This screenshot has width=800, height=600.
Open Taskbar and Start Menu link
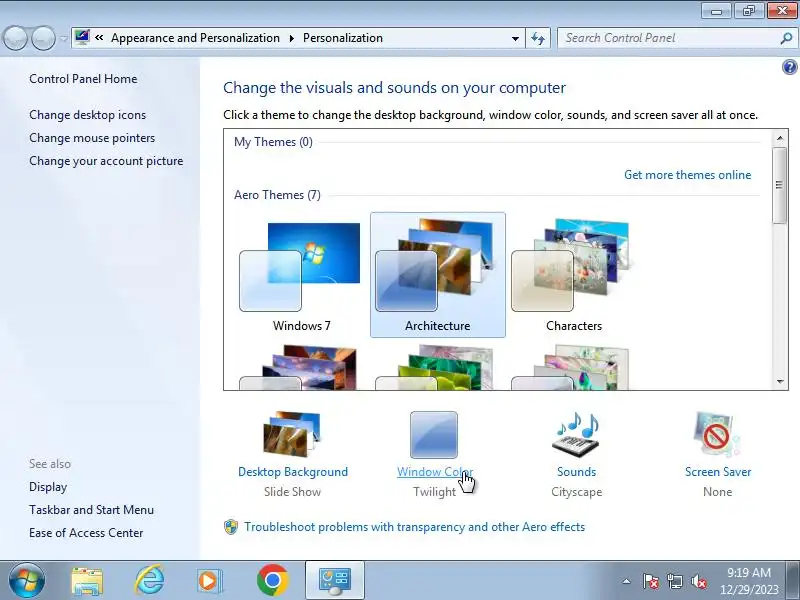coord(91,510)
